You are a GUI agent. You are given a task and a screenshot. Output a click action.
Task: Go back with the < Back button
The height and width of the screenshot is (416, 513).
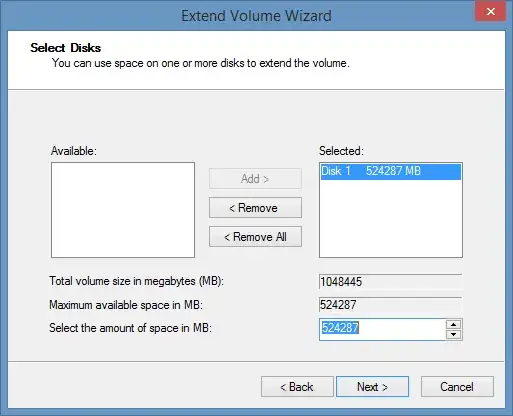(297, 387)
